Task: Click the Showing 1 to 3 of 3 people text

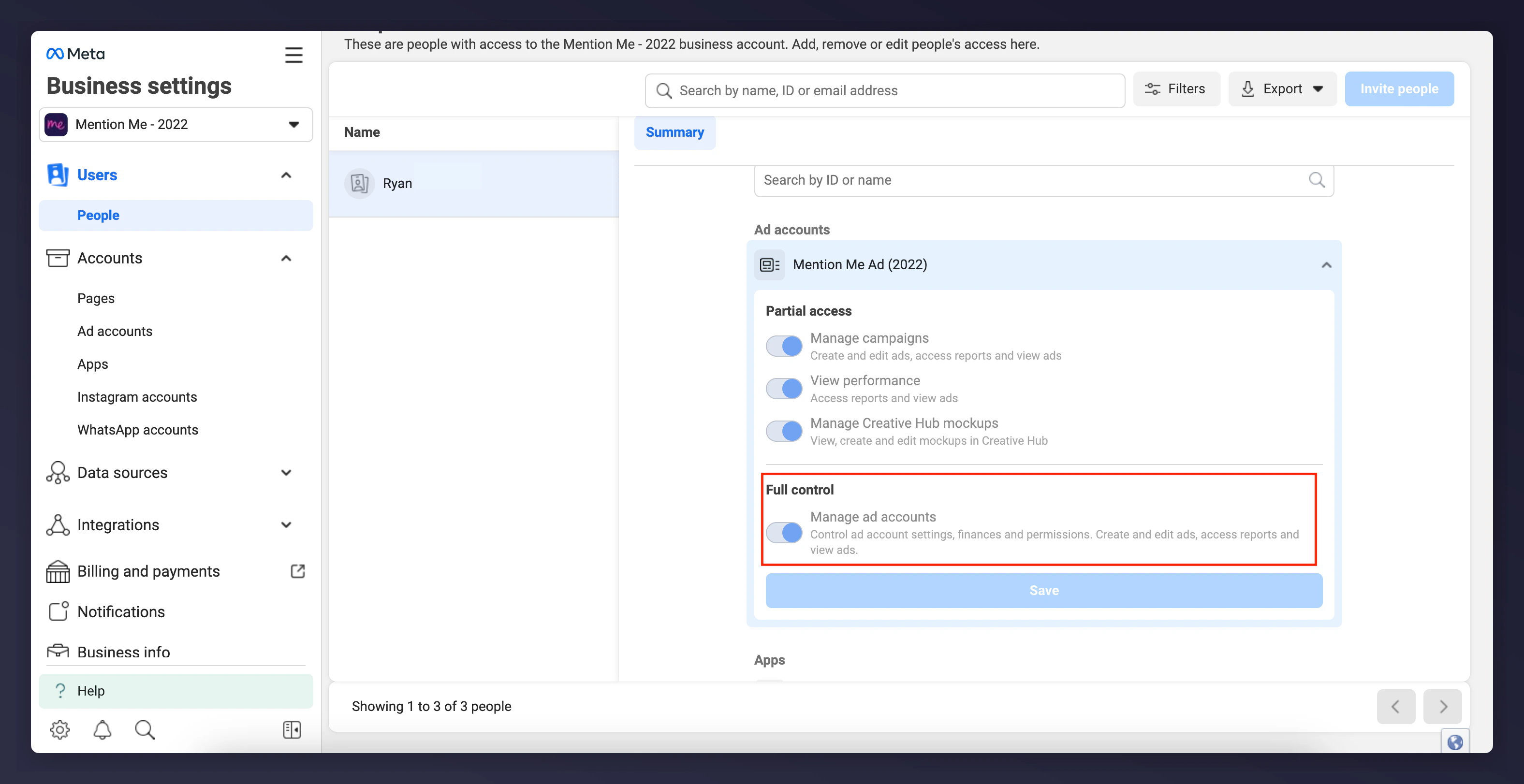Action: point(431,707)
